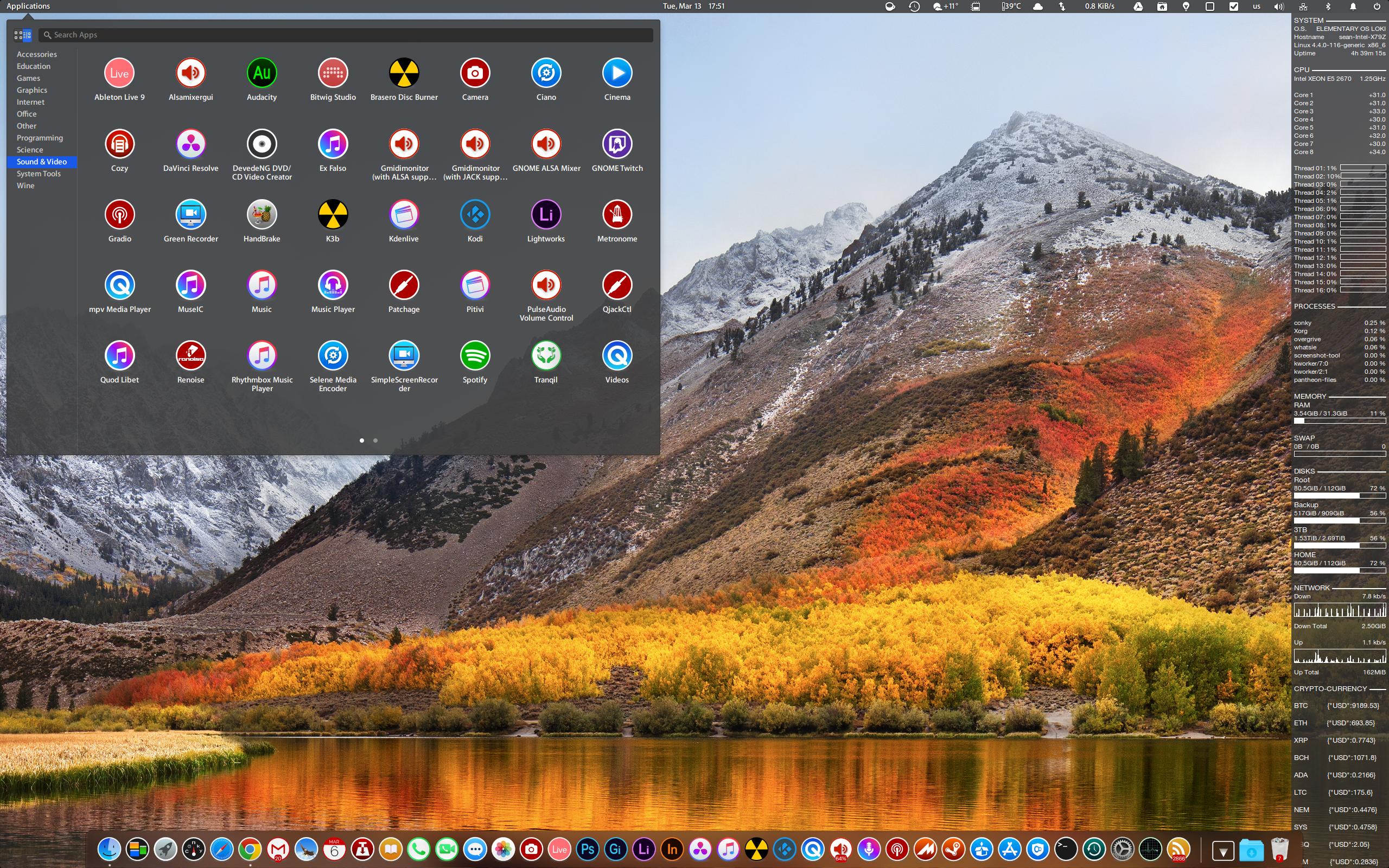Viewport: 1389px width, 868px height.
Task: Open Selene Media Encoder
Action: point(333,366)
